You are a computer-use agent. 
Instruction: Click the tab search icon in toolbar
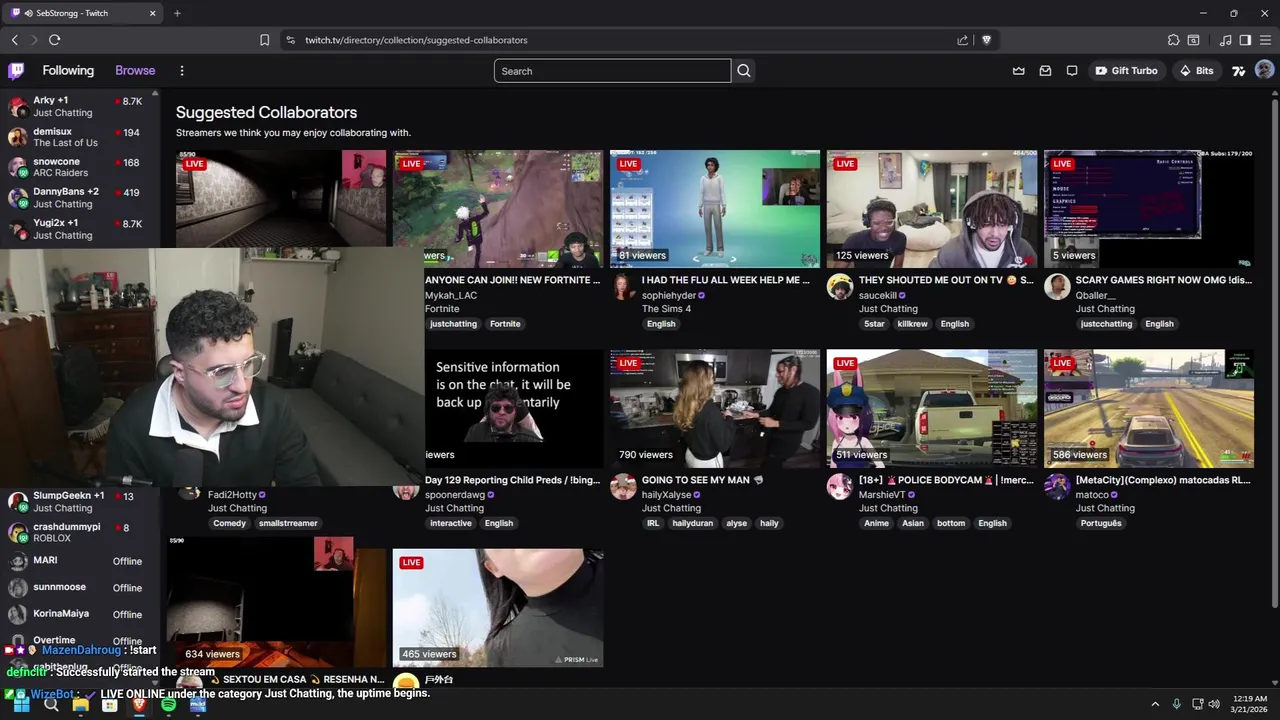click(1193, 40)
